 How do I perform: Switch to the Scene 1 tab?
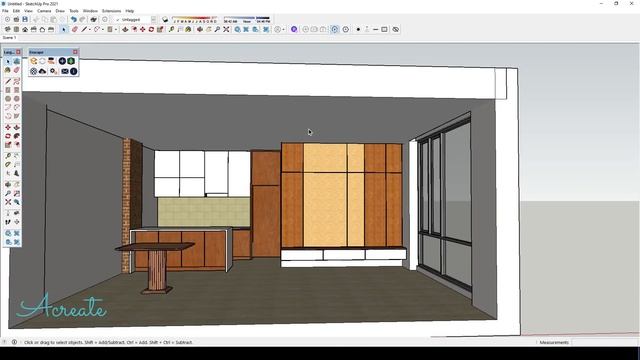[x=9, y=38]
